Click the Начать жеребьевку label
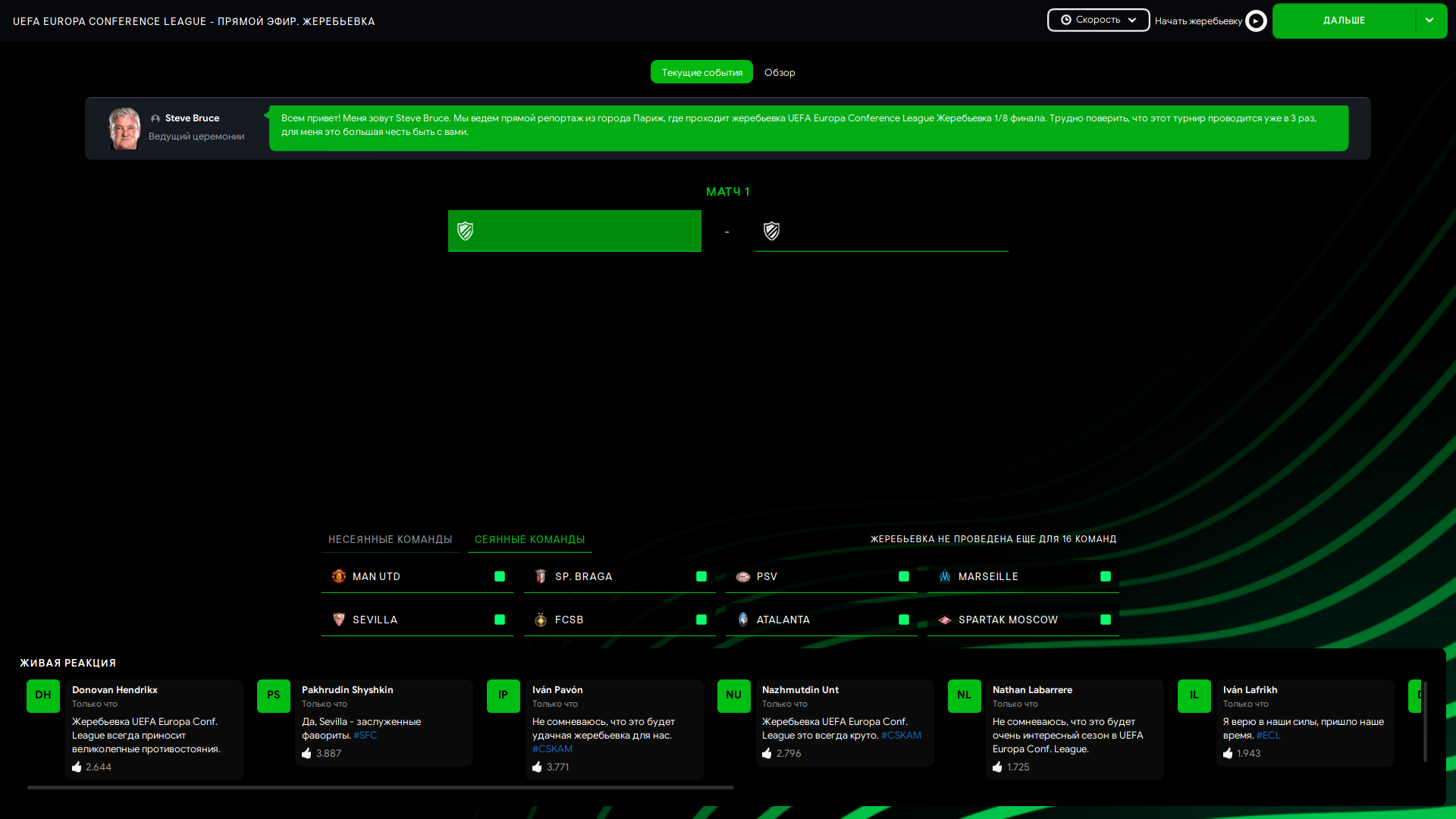 1198,20
